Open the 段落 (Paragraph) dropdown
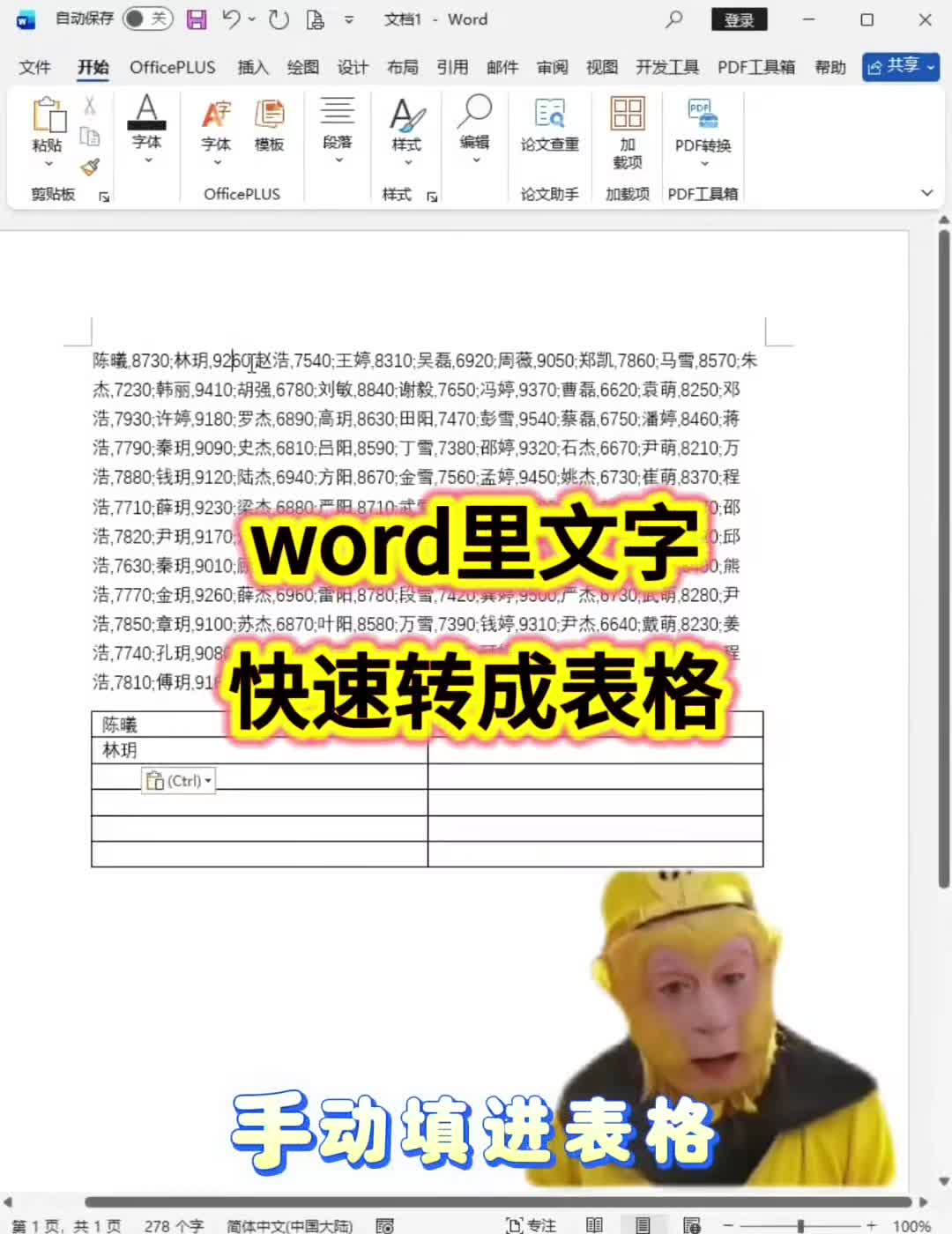This screenshot has height=1234, width=952. (338, 159)
